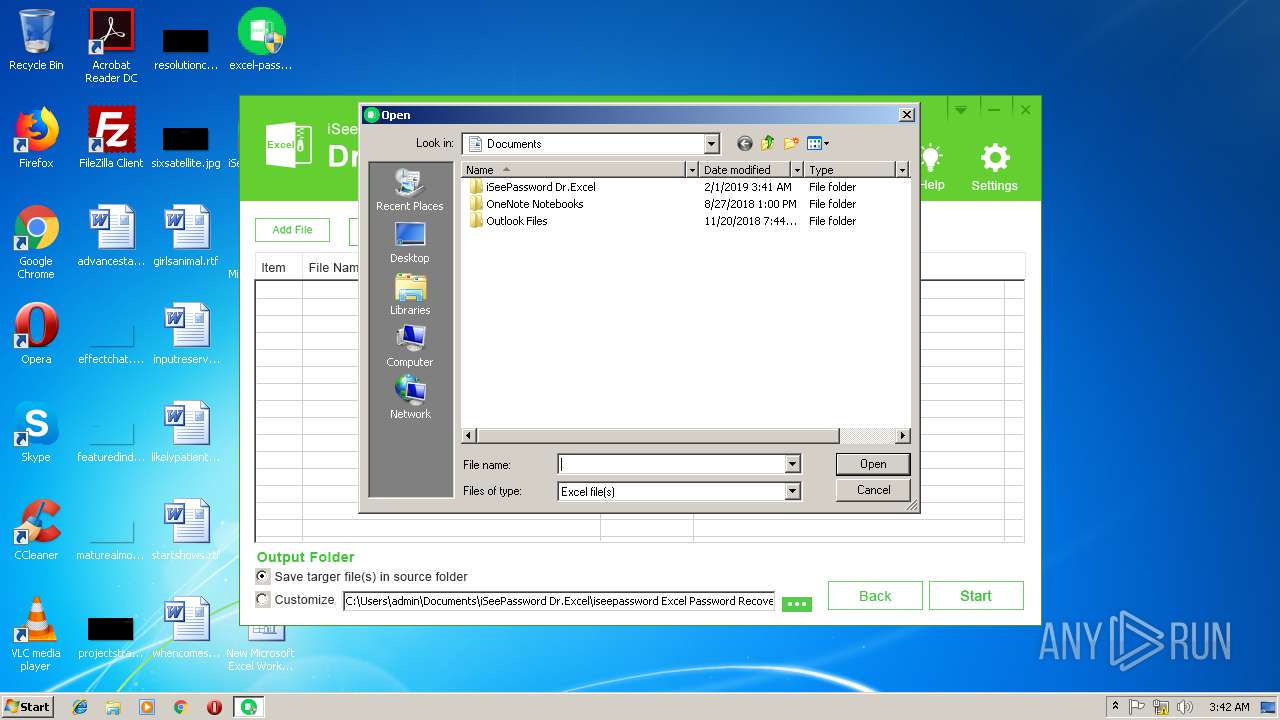Select Computer in the places bar
This screenshot has width=1280, height=720.
(410, 346)
